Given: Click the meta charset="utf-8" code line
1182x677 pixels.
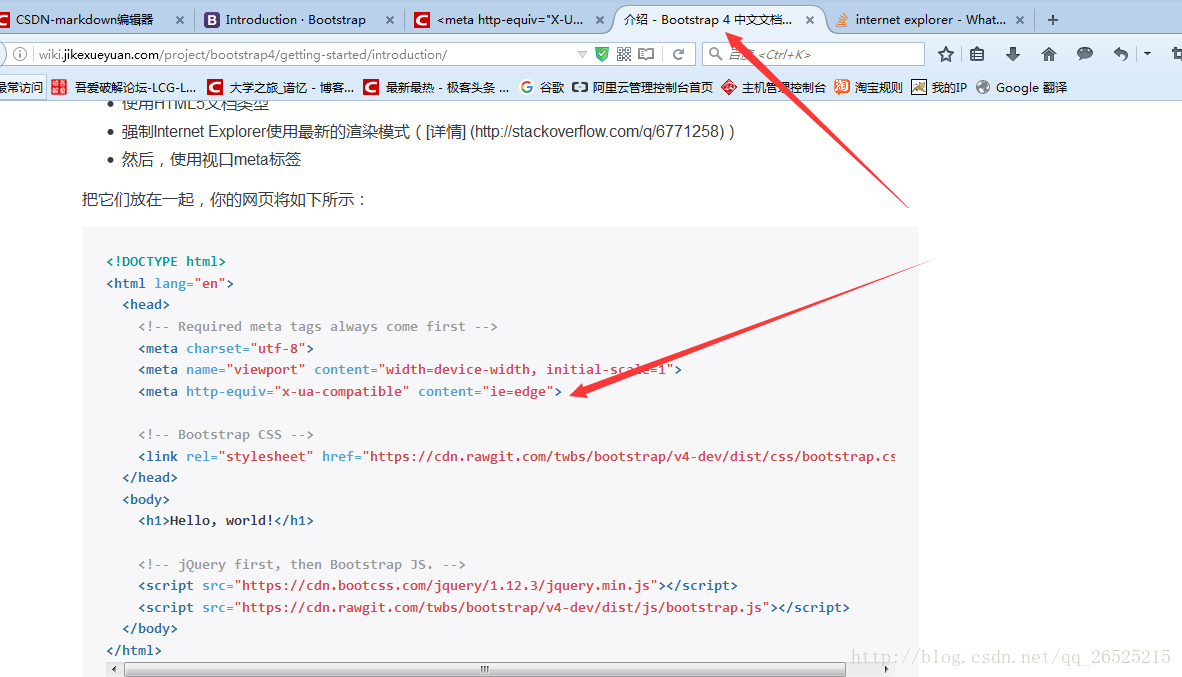Looking at the screenshot, I should click(226, 348).
